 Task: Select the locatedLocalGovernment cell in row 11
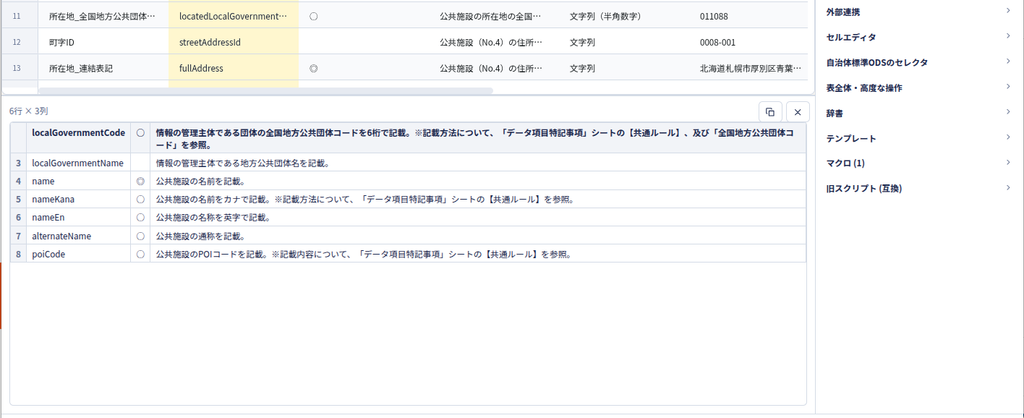coord(234,16)
